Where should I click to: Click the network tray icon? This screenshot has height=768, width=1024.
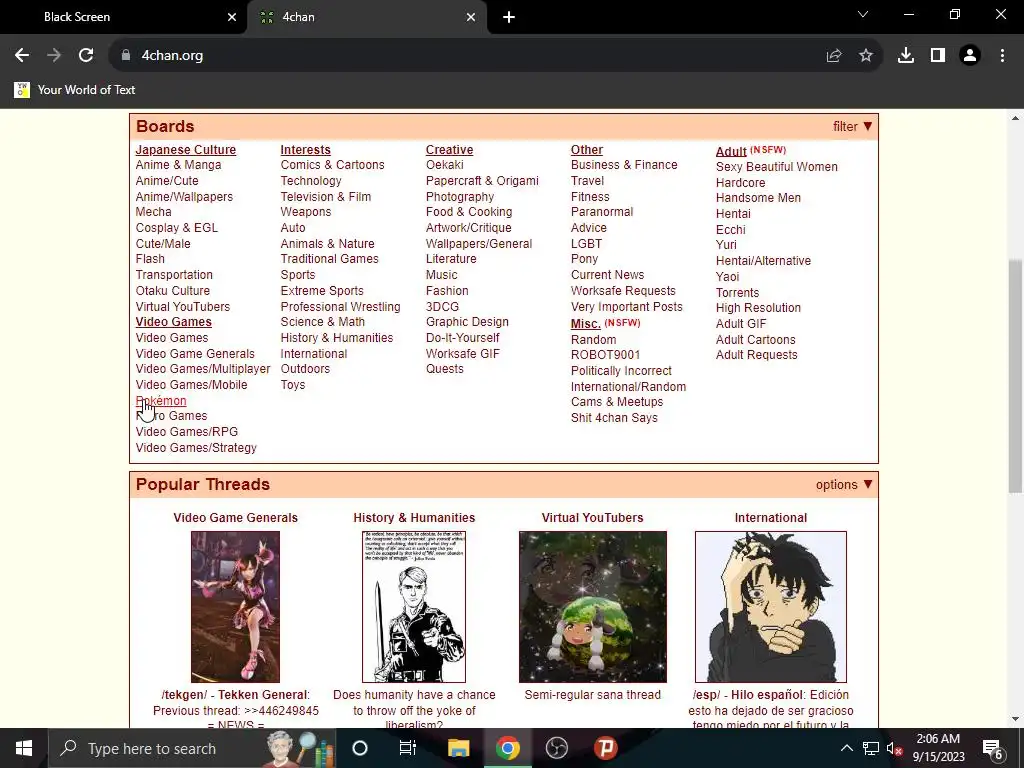tap(871, 748)
